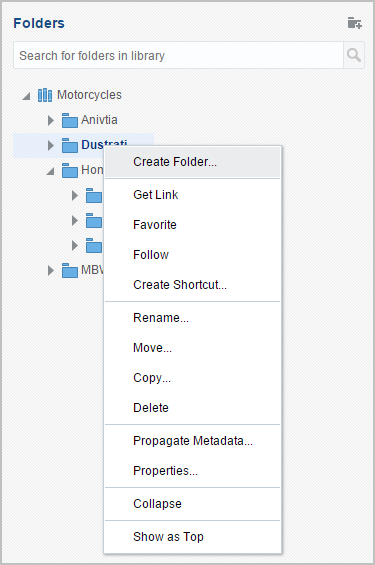Choose Create Folder... from context menu

click(x=192, y=162)
